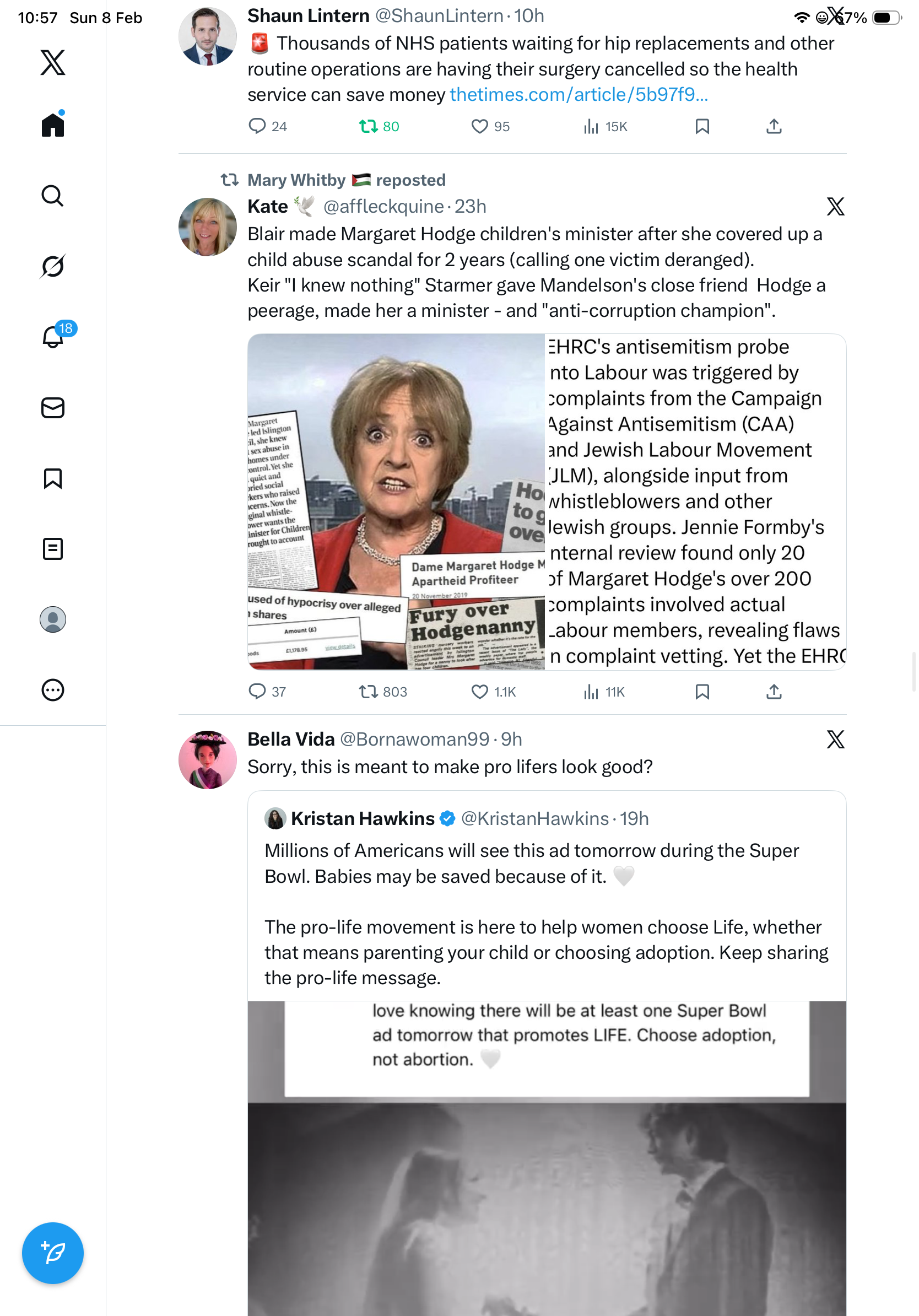Reply to Kate's post with 37 comments

(x=267, y=692)
